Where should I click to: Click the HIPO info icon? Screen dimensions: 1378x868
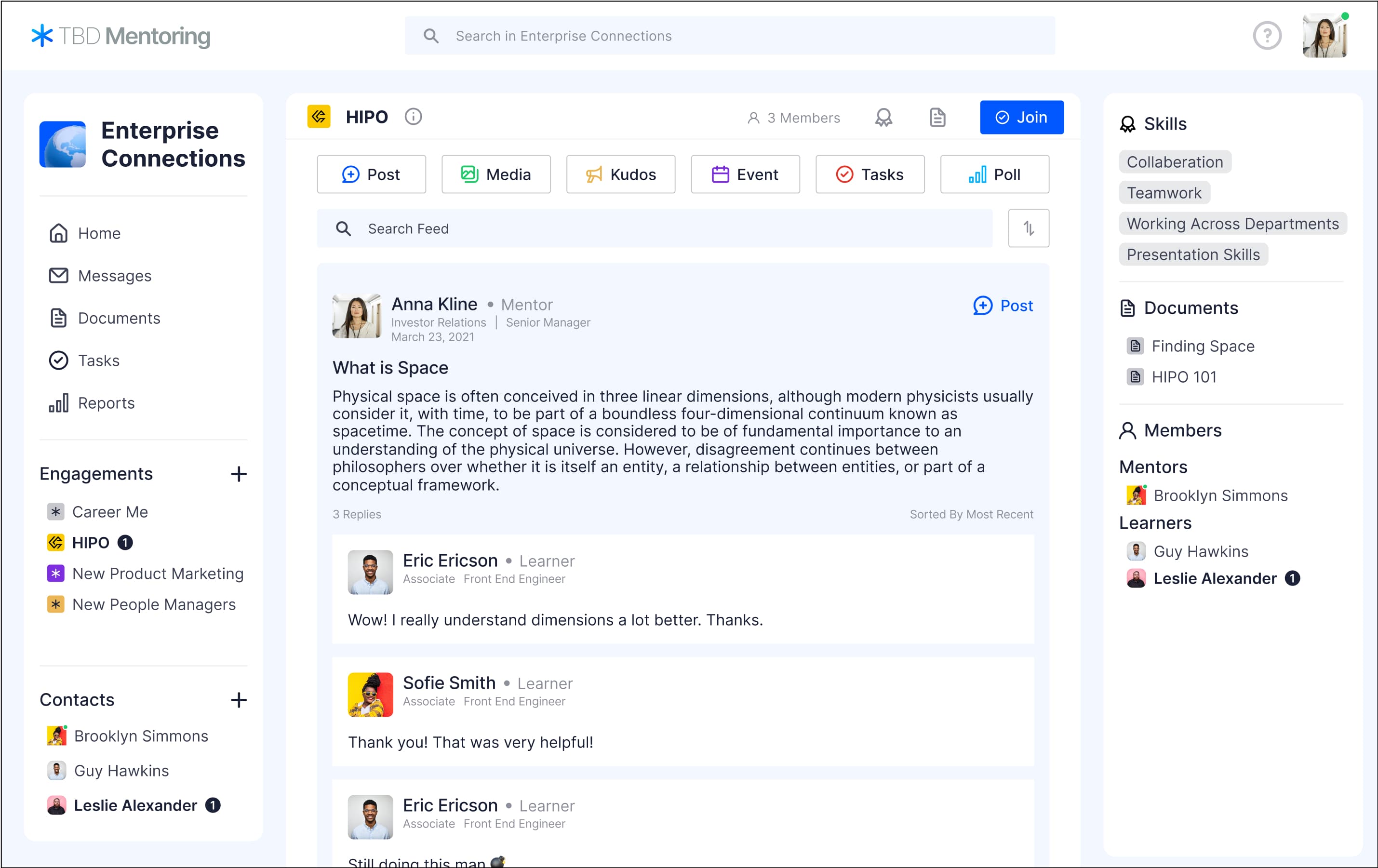413,117
